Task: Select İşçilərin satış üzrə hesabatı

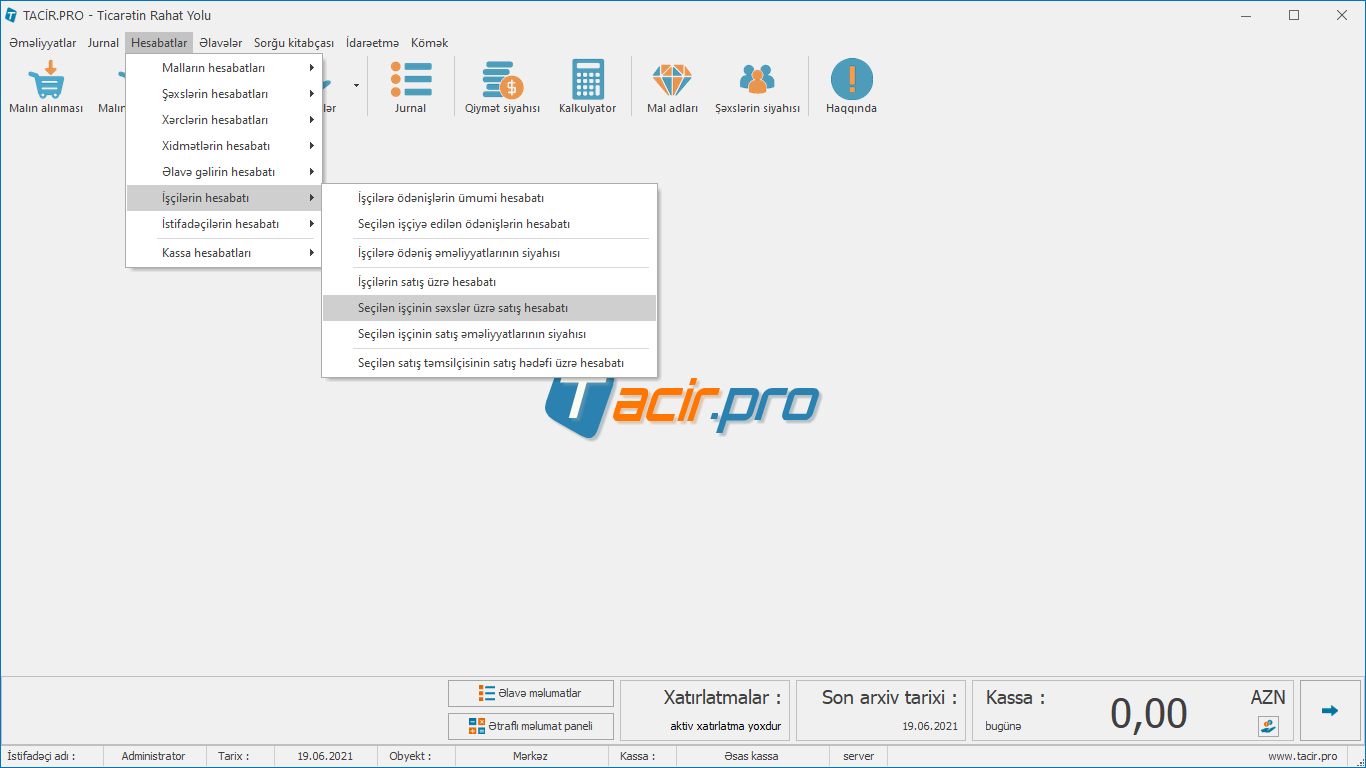Action: pyautogui.click(x=427, y=282)
